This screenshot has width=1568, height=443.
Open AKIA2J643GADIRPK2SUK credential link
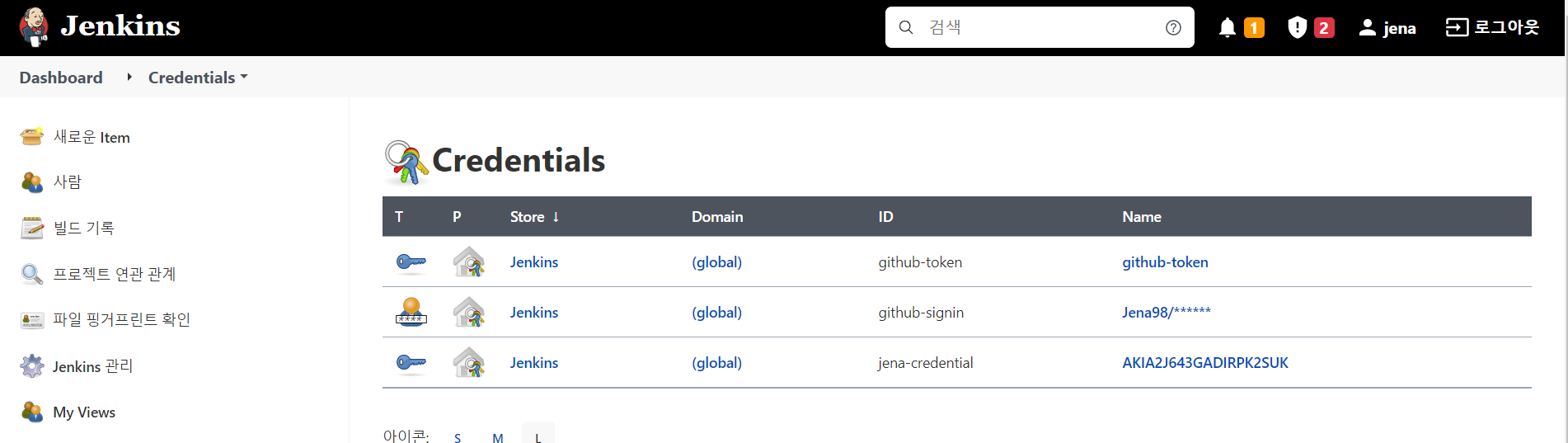[x=1205, y=363]
